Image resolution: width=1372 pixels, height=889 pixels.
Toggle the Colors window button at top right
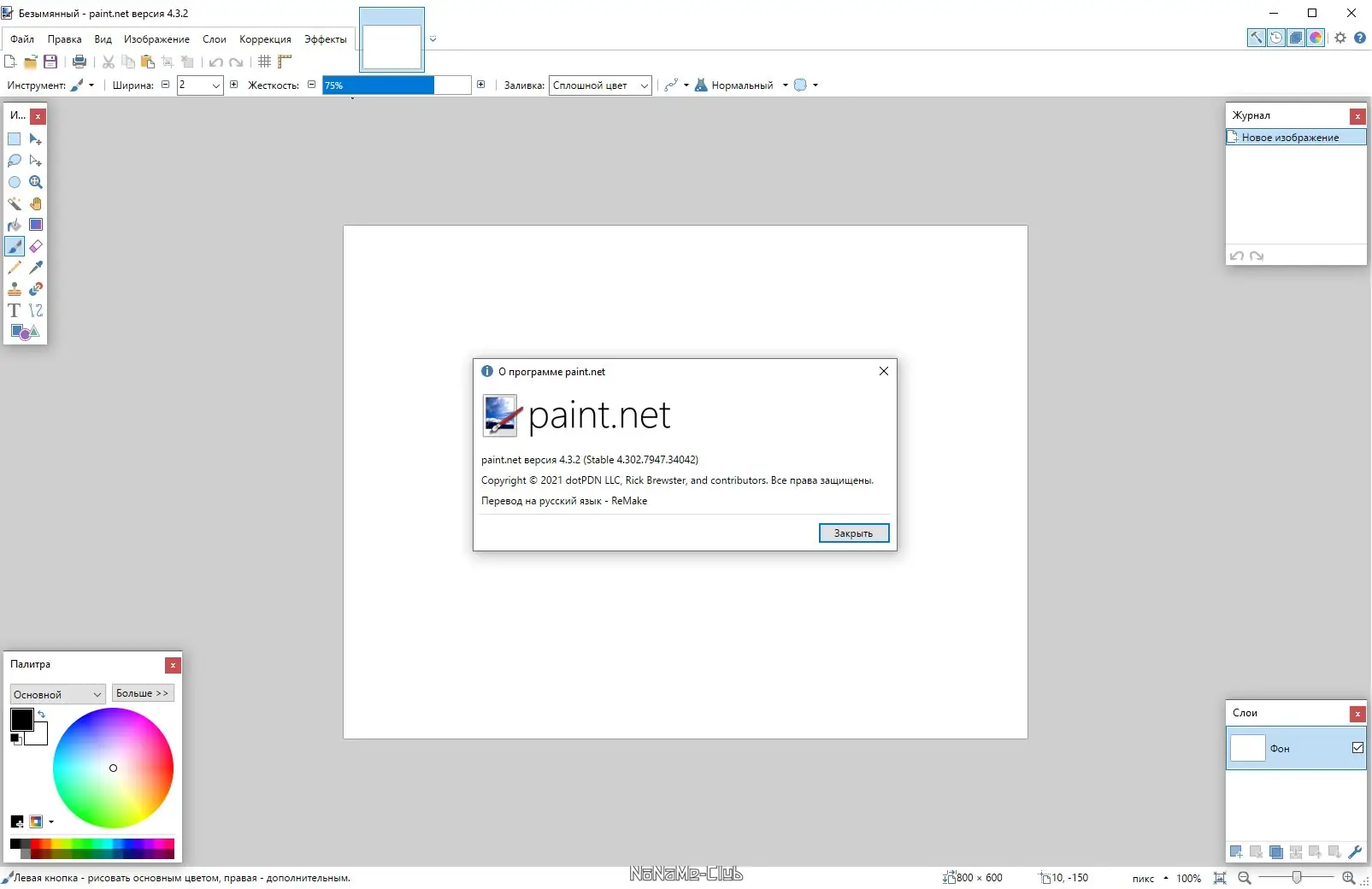1316,38
